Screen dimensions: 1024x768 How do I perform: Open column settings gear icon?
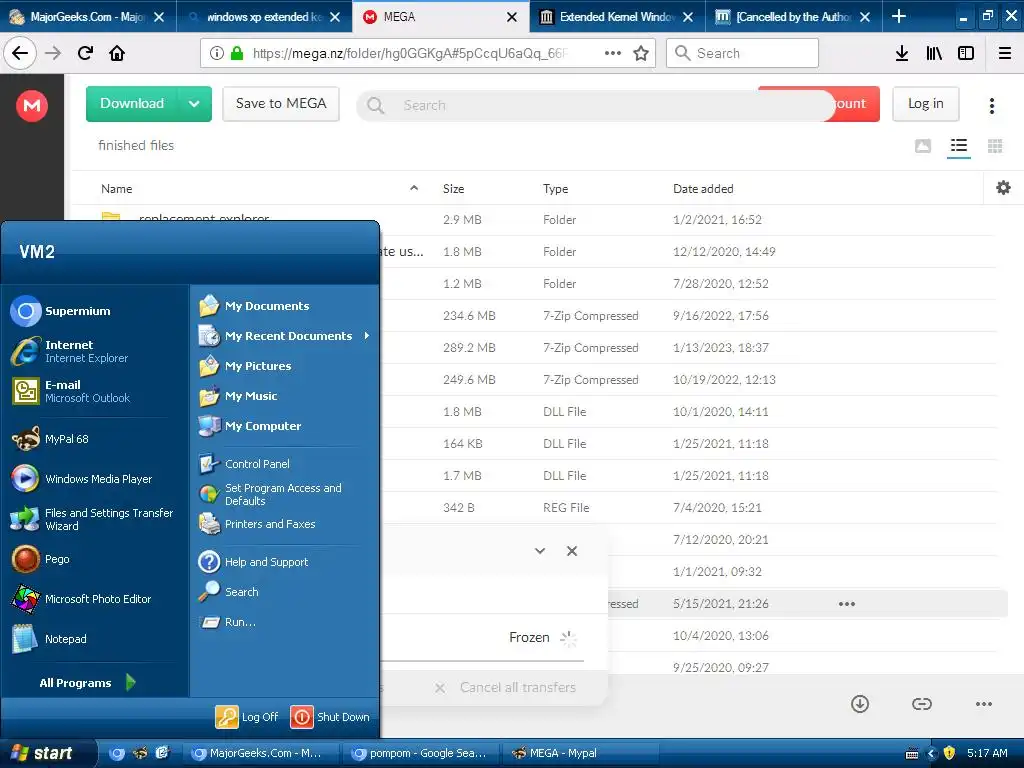tap(1003, 188)
